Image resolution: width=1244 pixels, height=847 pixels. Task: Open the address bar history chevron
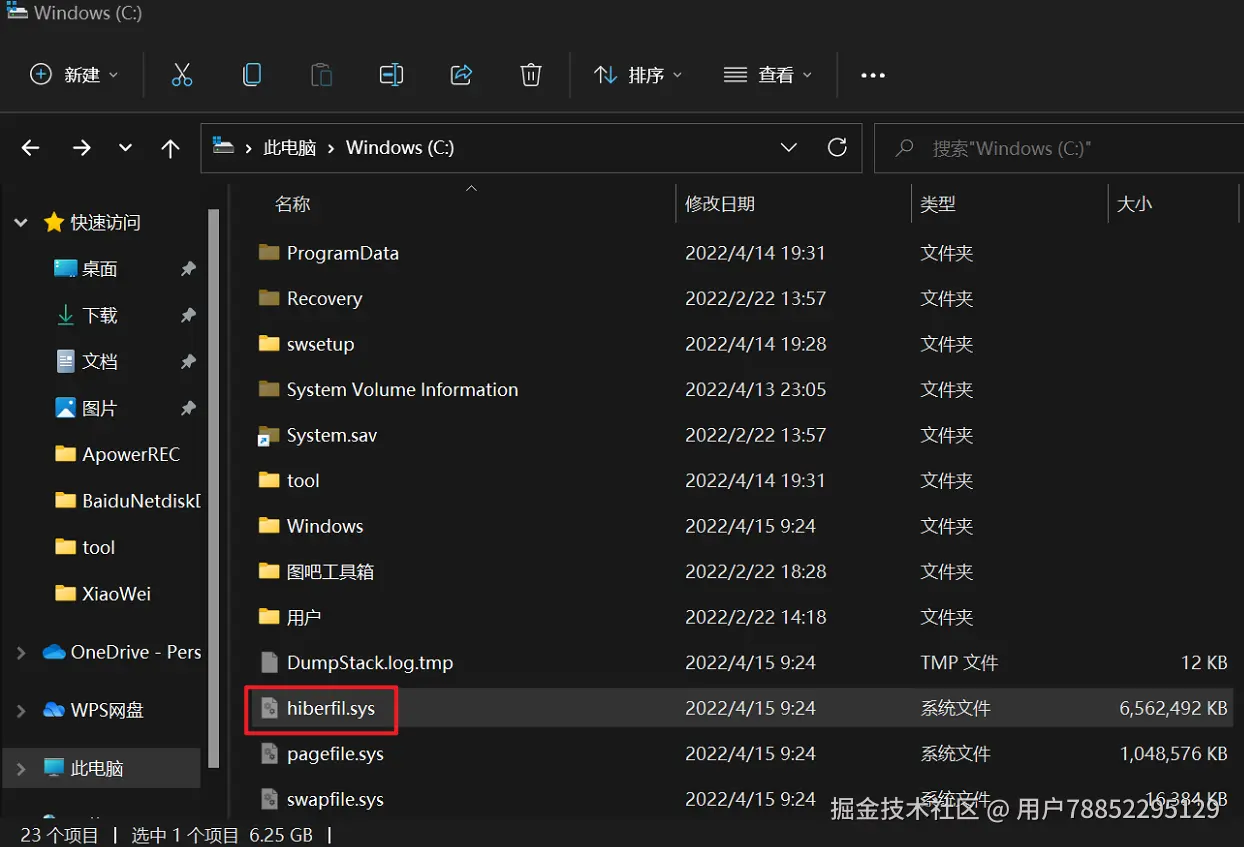click(789, 147)
